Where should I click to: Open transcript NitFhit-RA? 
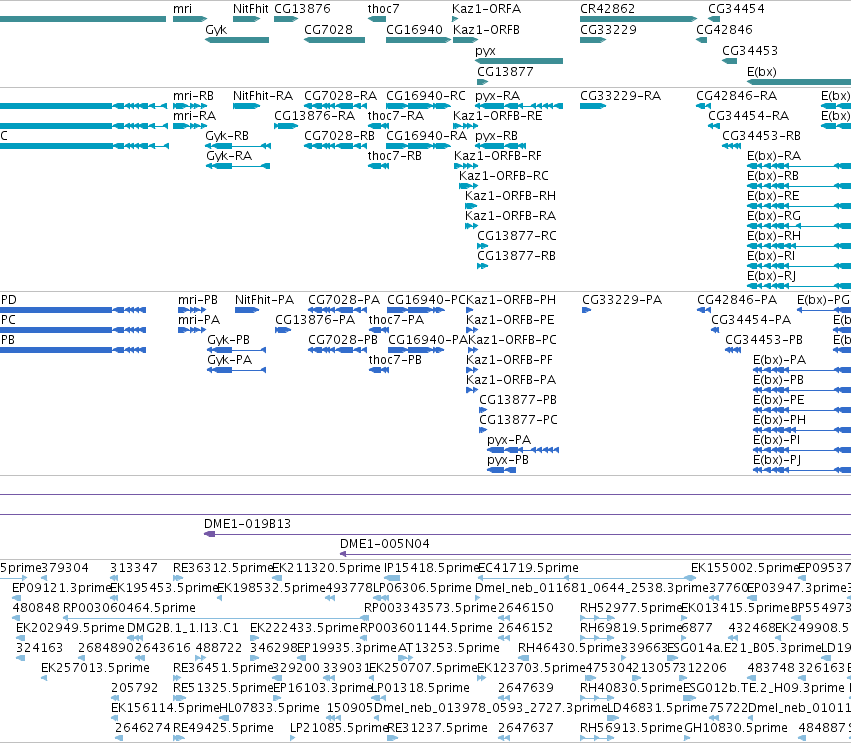[247, 106]
